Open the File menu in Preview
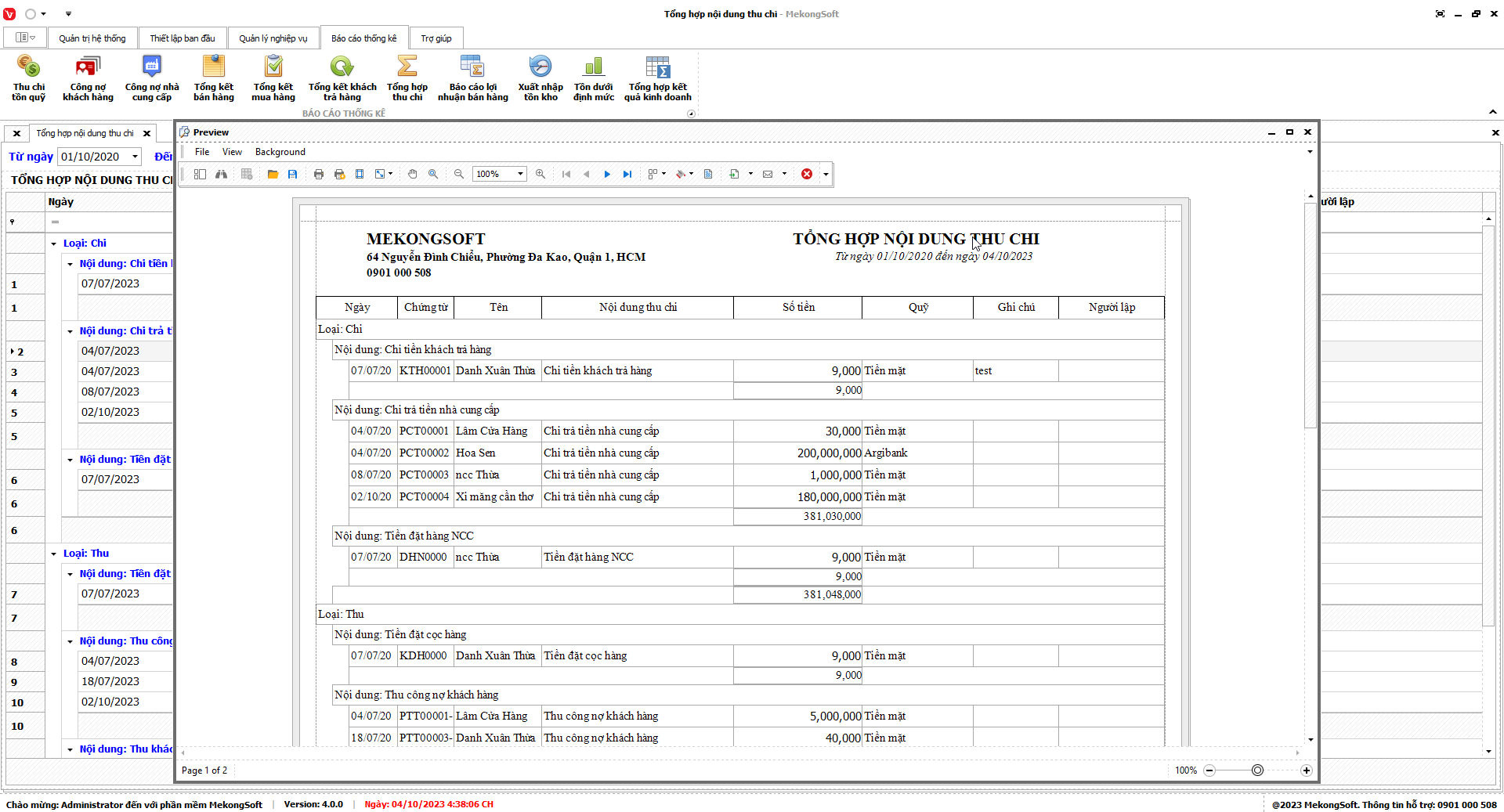Screen dimensions: 1504x812 pyautogui.click(x=202, y=152)
